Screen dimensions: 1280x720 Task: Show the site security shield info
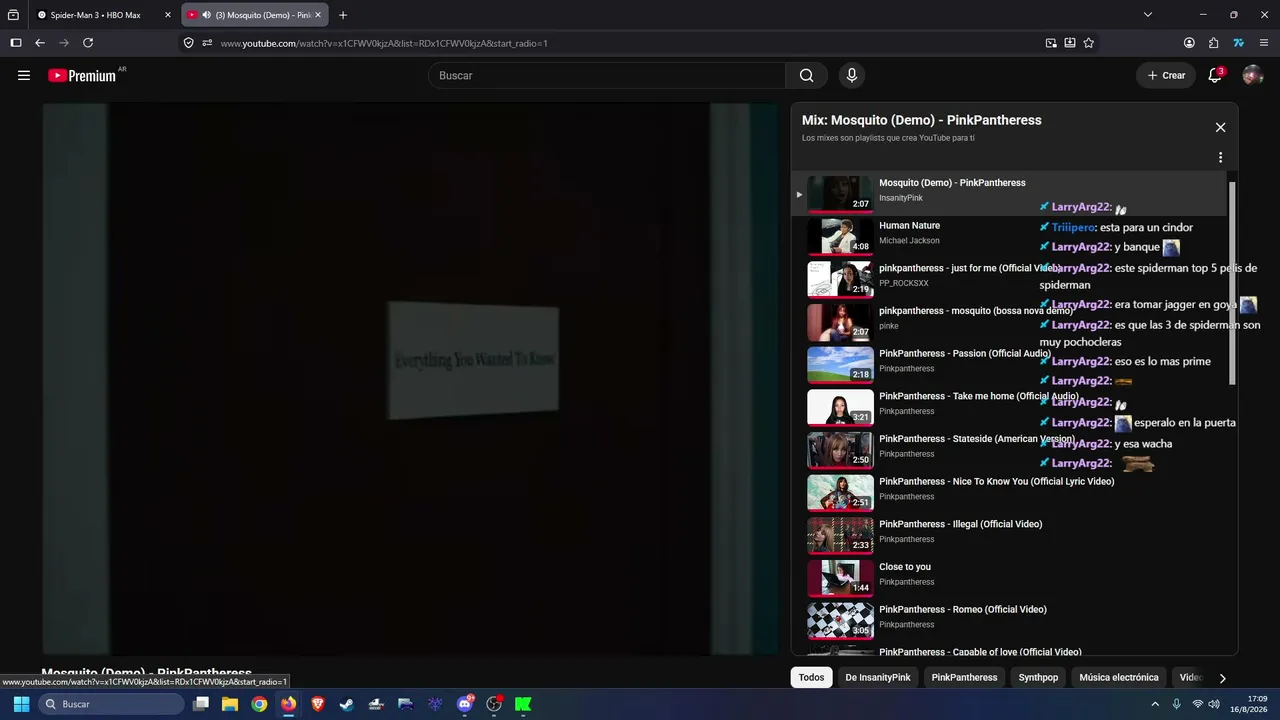tap(188, 43)
